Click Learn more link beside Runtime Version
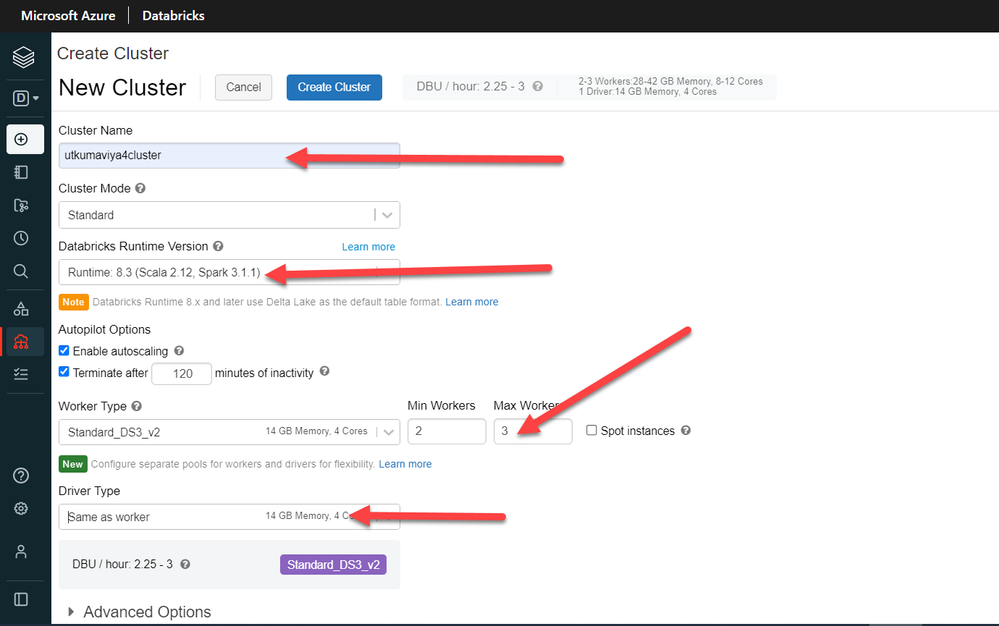The width and height of the screenshot is (999, 626). point(368,247)
